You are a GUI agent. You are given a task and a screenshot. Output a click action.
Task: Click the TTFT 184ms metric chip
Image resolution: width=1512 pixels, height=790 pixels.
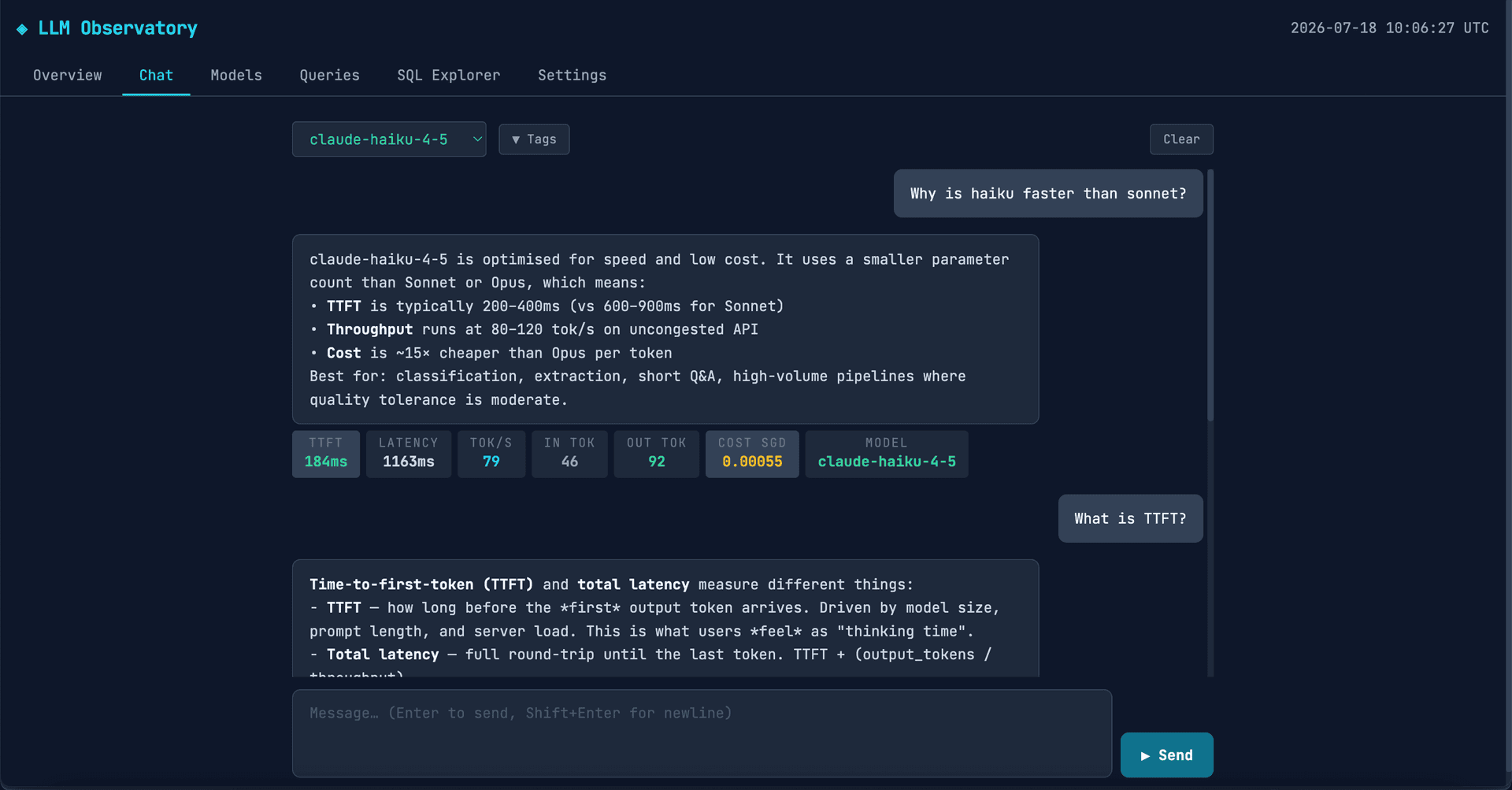click(x=326, y=454)
